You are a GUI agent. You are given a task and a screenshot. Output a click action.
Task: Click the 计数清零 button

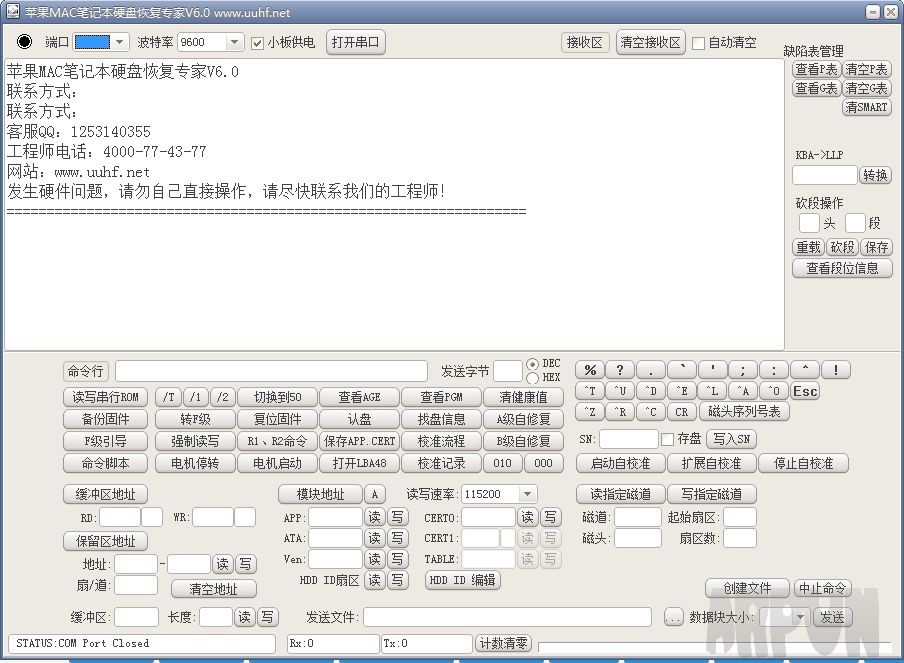point(503,643)
